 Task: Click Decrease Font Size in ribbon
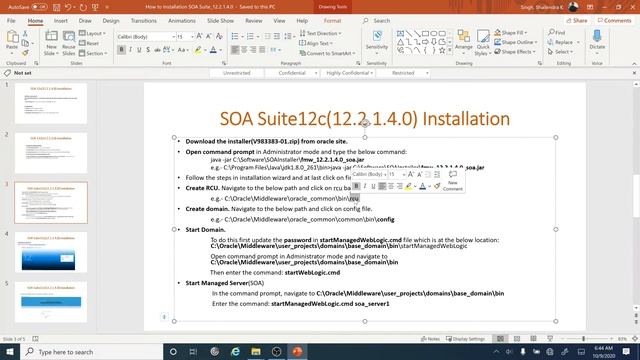[x=209, y=36]
